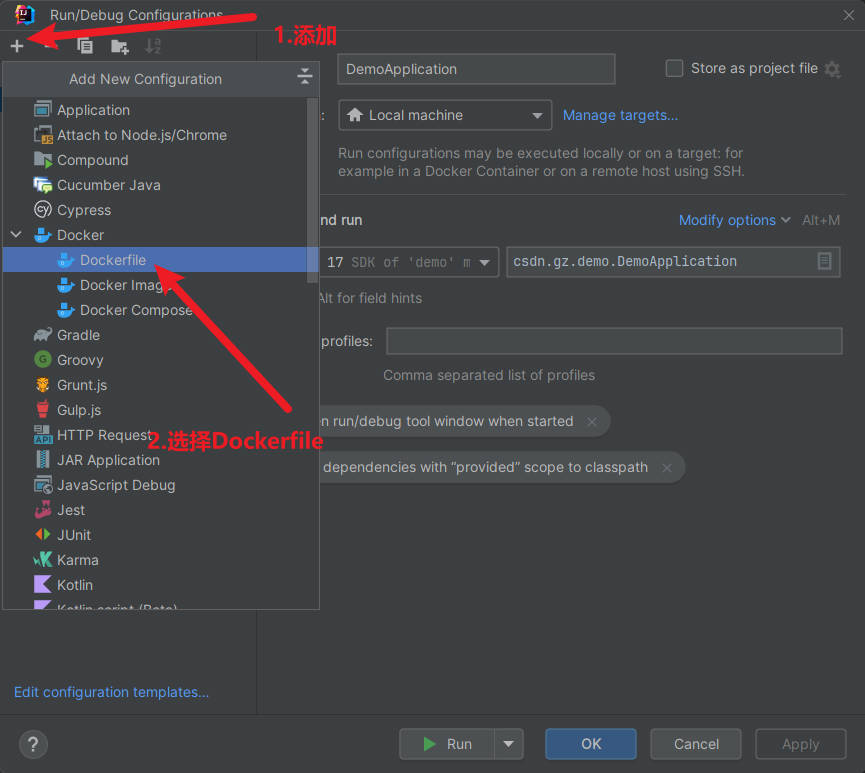Image resolution: width=865 pixels, height=773 pixels.
Task: Click the Active profiles input field
Action: [x=614, y=341]
